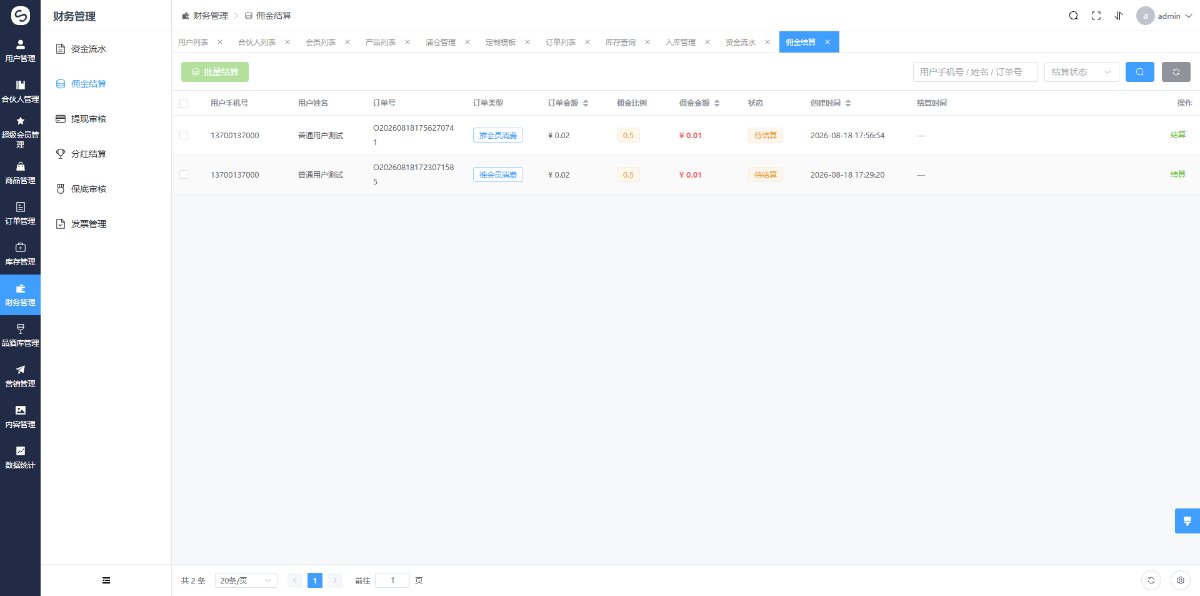Go to previous page arrow
Viewport: 1200px width, 596px height.
click(295, 580)
